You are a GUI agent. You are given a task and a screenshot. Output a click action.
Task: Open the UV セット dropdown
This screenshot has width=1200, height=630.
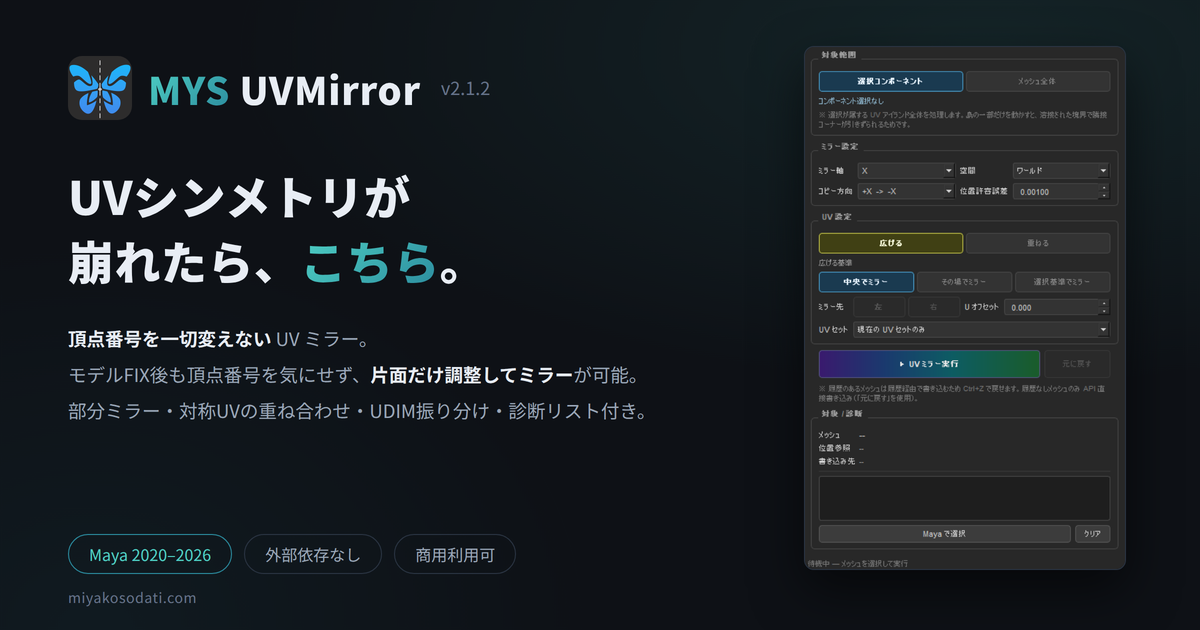point(979,330)
